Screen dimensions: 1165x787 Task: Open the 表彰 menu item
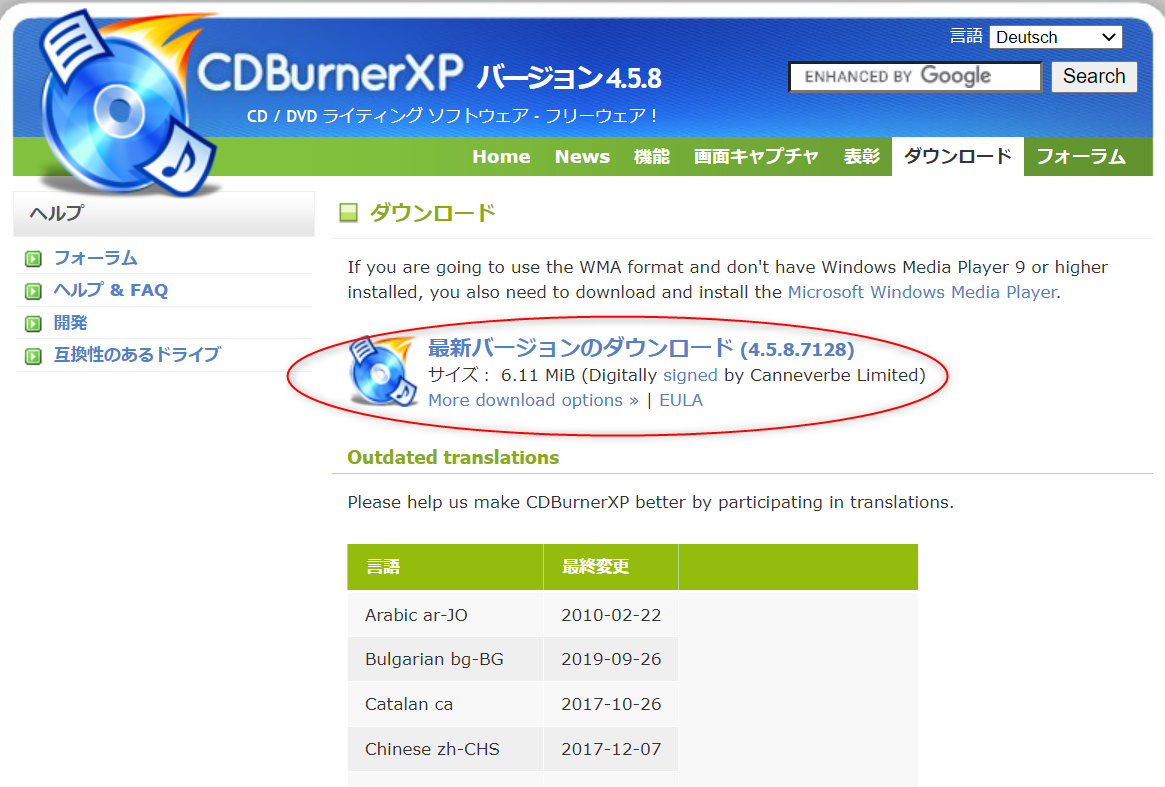click(x=862, y=157)
